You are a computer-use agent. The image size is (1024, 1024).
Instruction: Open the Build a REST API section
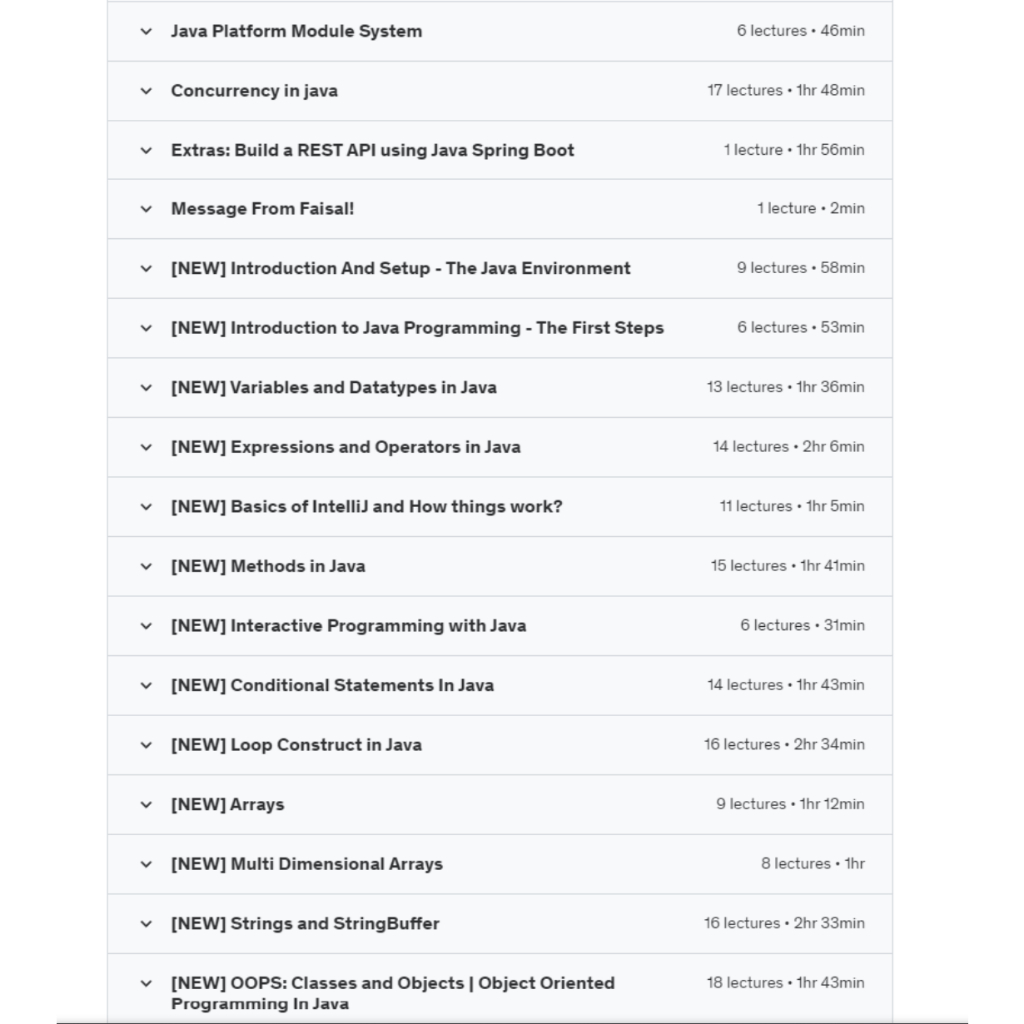[x=372, y=150]
